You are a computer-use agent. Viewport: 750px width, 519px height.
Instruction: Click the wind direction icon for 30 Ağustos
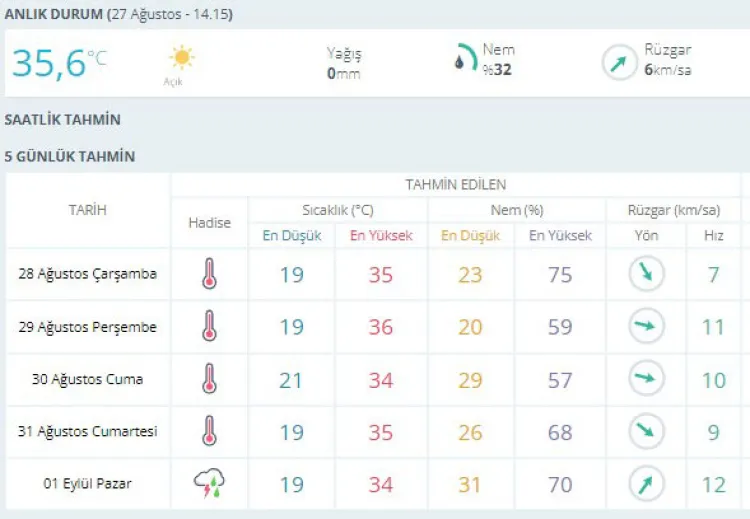(646, 379)
